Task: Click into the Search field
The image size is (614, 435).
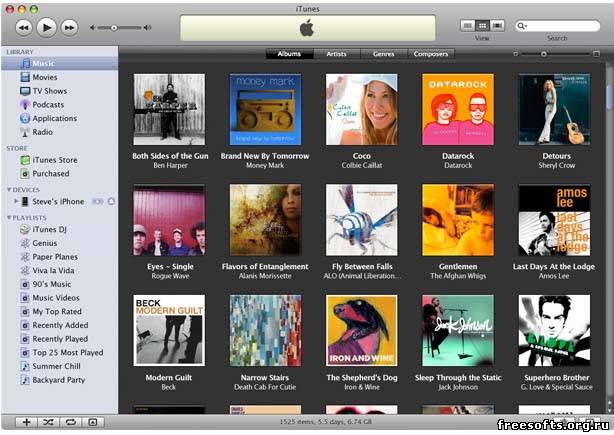Action: 558,26
